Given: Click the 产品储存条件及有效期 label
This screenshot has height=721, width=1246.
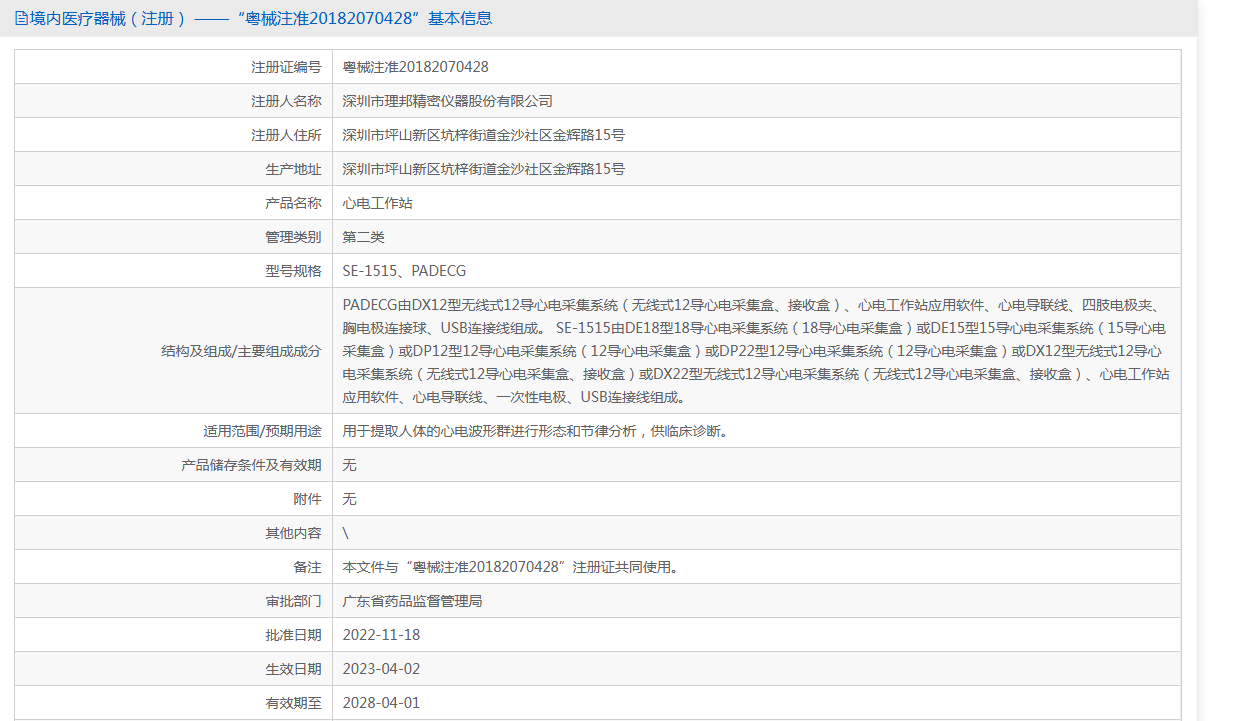Looking at the screenshot, I should tap(251, 465).
